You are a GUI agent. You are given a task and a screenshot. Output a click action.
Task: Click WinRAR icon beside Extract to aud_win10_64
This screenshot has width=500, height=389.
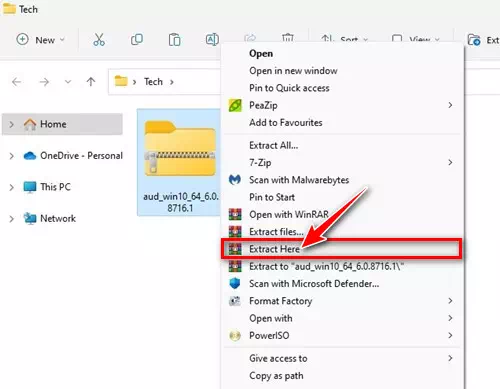[235, 266]
